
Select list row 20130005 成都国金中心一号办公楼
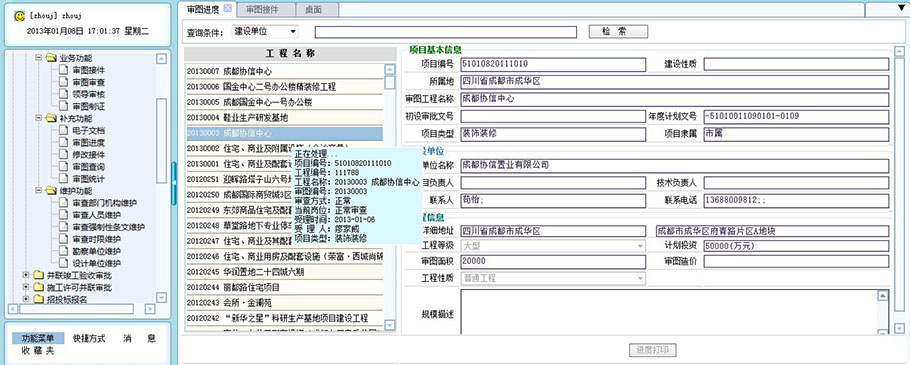tap(284, 103)
